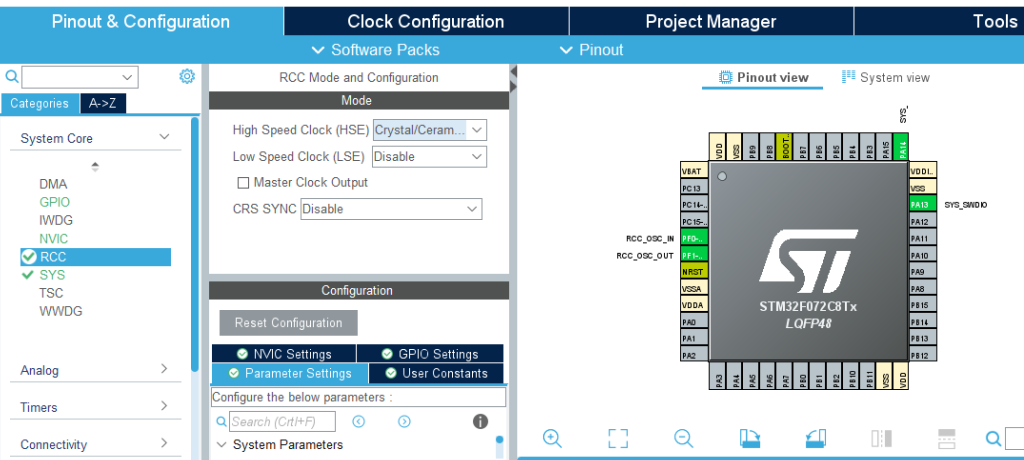Rotate the chip clockwise
This screenshot has width=1024, height=460.
pyautogui.click(x=750, y=438)
